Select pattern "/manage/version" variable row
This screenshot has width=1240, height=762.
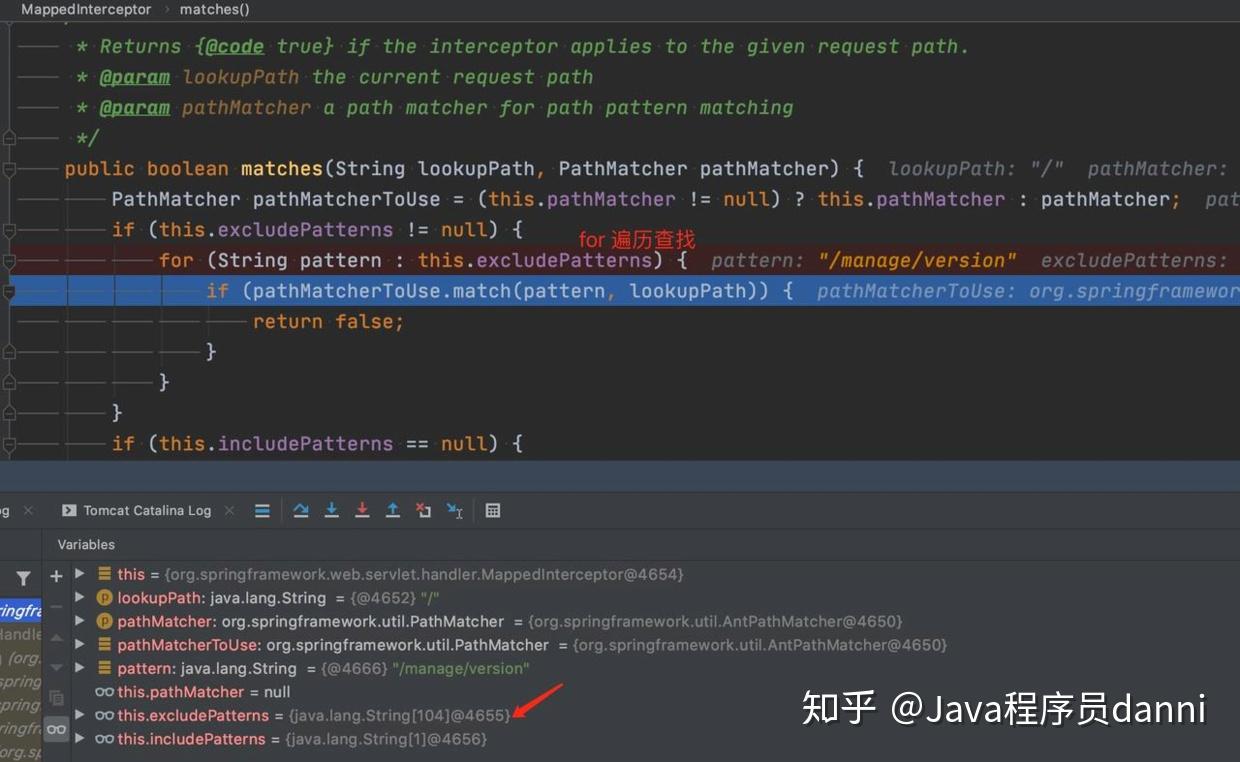[313, 668]
